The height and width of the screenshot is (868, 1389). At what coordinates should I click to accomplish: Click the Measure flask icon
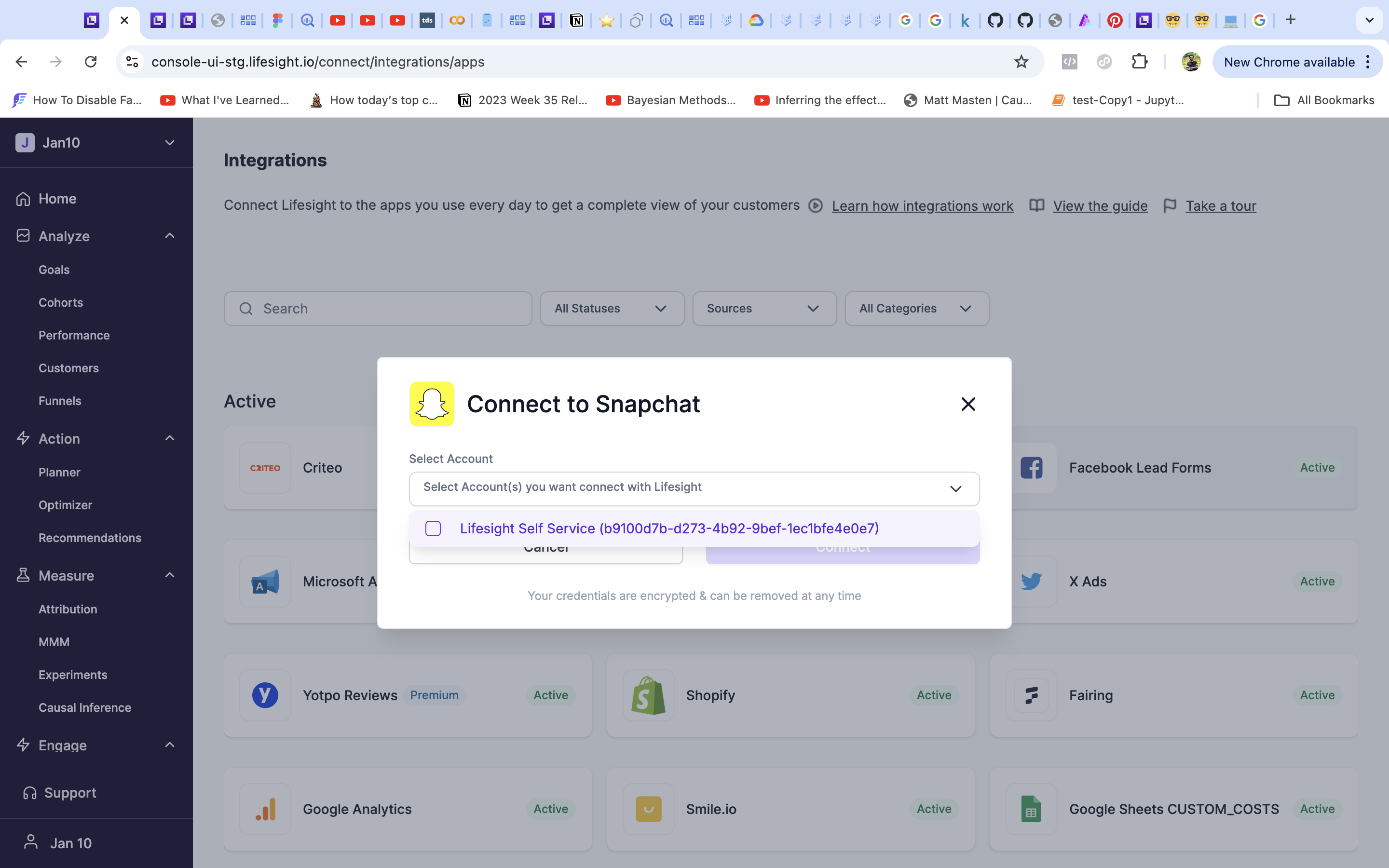click(23, 575)
